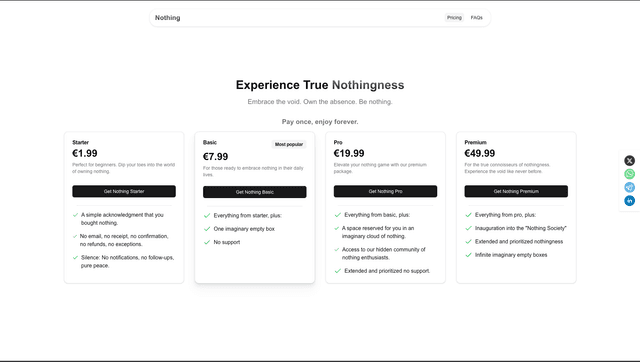
Task: Share via the LinkedIn icon
Action: (629, 201)
